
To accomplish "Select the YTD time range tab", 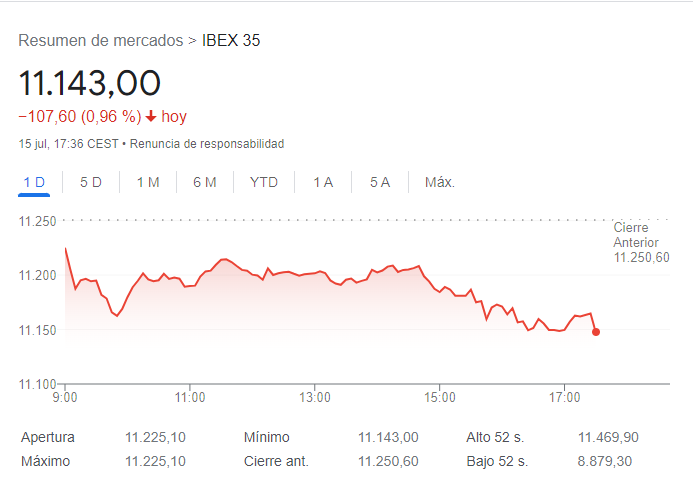I will [264, 182].
